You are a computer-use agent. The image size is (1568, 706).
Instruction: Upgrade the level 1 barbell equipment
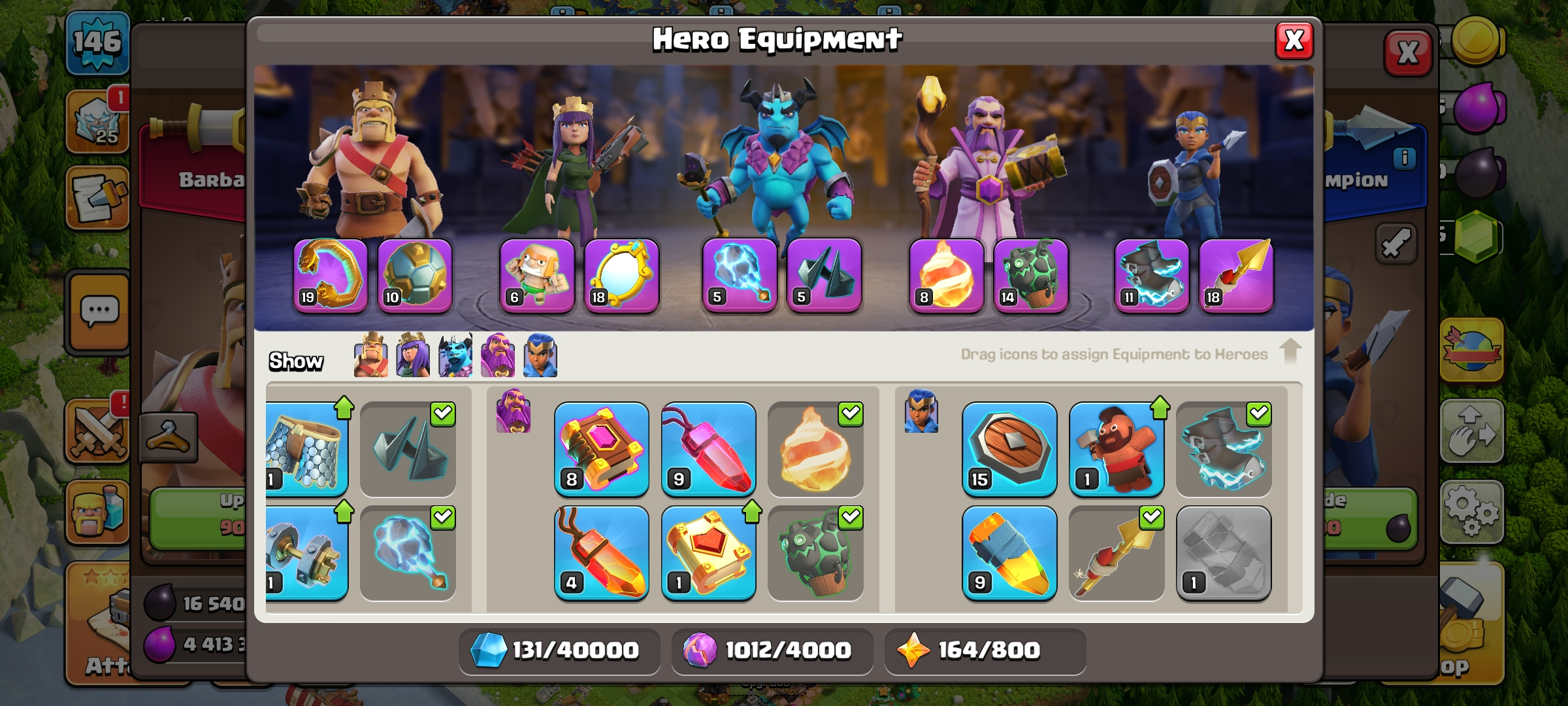(306, 553)
